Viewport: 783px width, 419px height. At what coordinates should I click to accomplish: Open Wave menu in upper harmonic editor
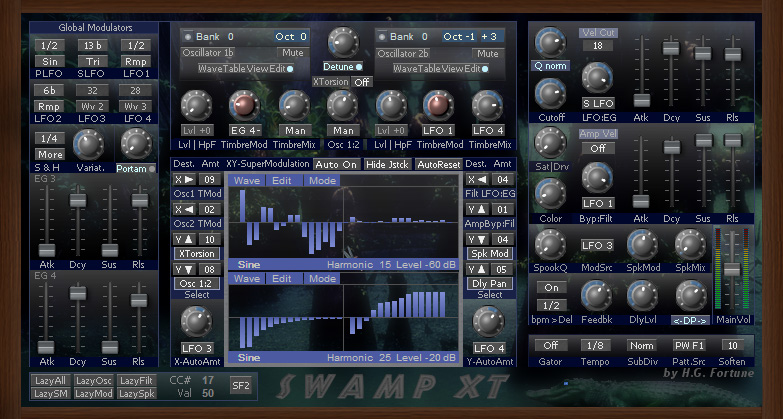pos(247,181)
